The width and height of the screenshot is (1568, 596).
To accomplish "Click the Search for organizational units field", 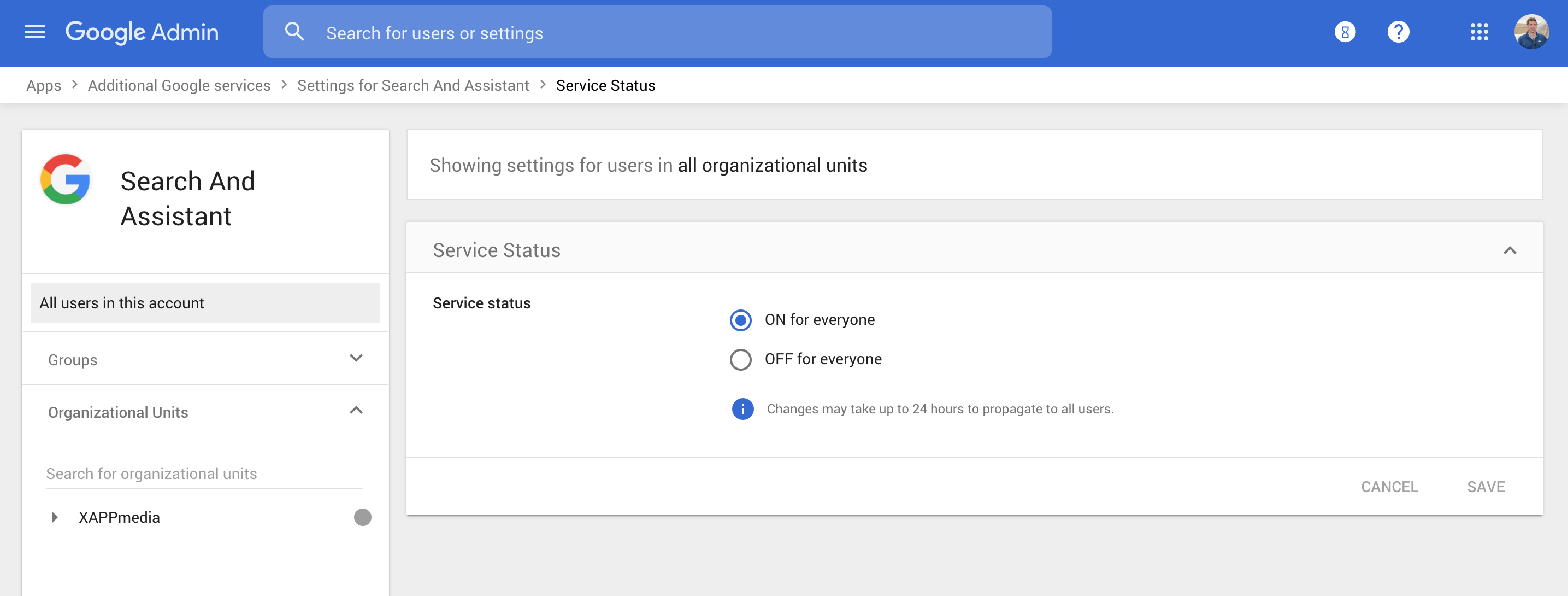I will click(204, 474).
